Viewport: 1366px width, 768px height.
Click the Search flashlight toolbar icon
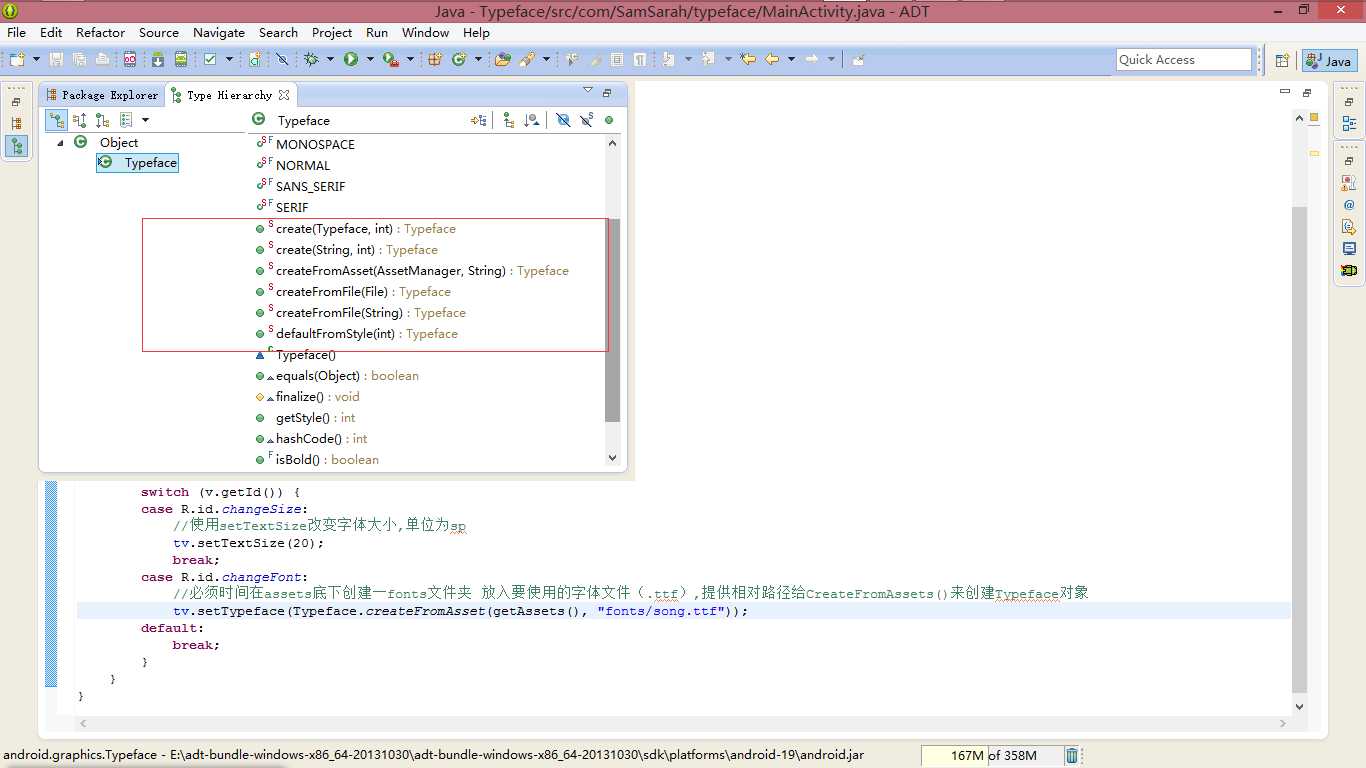tap(527, 60)
